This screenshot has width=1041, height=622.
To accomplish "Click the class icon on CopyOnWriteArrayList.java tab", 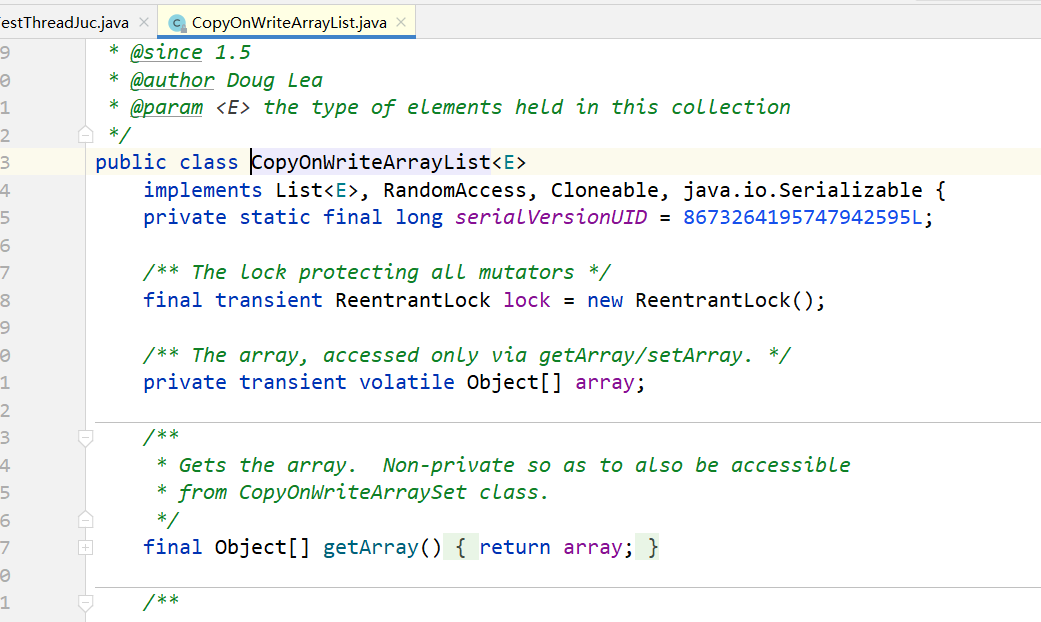I will tap(177, 22).
